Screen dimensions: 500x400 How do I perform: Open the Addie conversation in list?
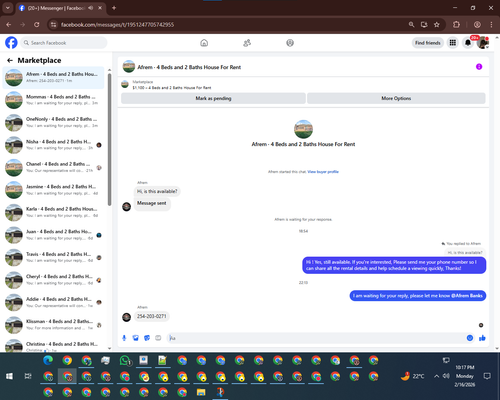click(53, 302)
